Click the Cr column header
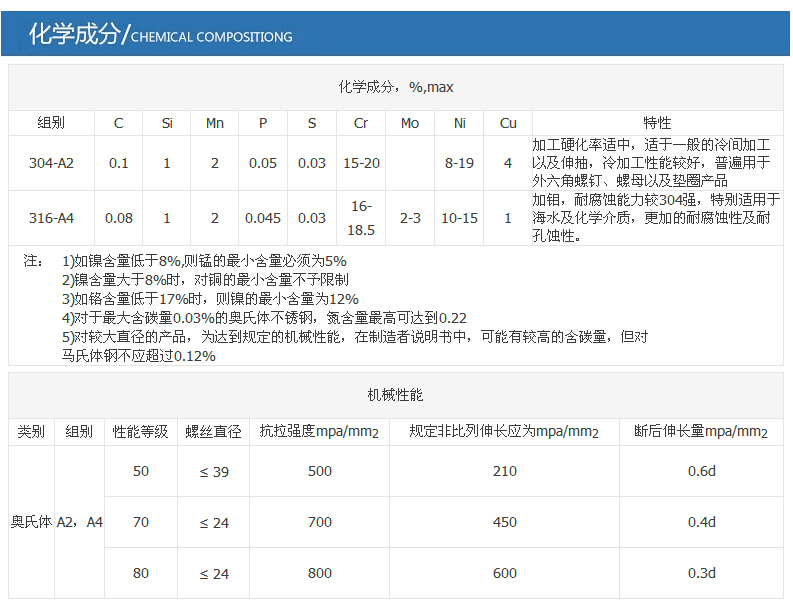 coord(361,123)
